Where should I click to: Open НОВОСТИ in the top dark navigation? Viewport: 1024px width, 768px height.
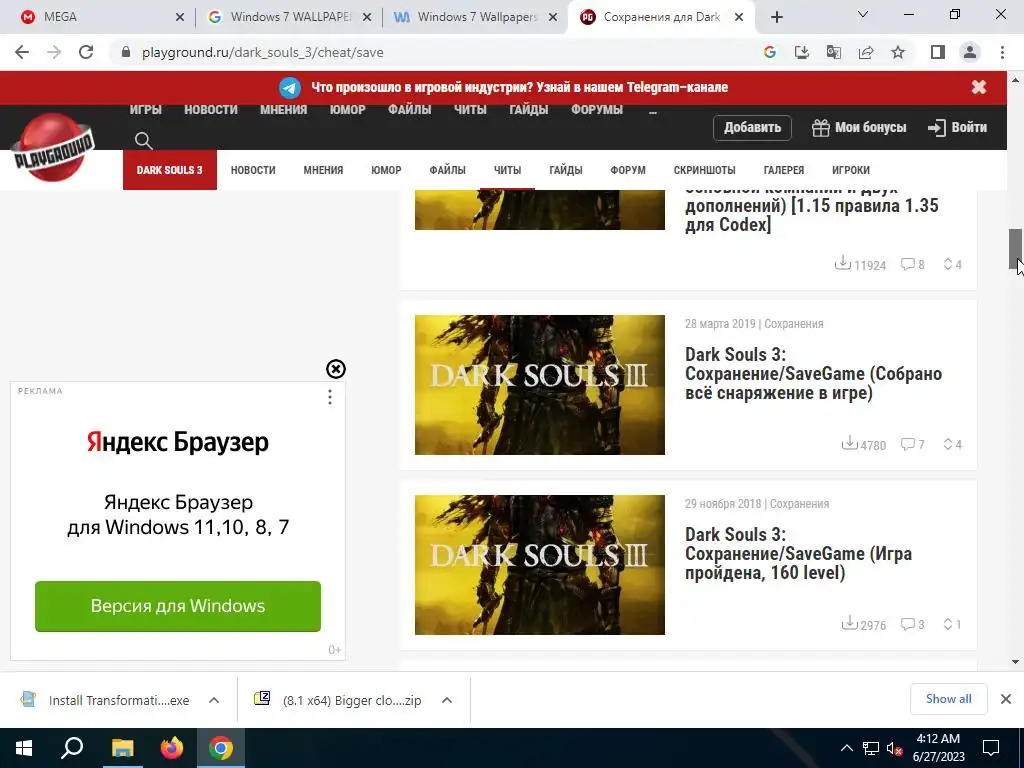click(x=211, y=110)
